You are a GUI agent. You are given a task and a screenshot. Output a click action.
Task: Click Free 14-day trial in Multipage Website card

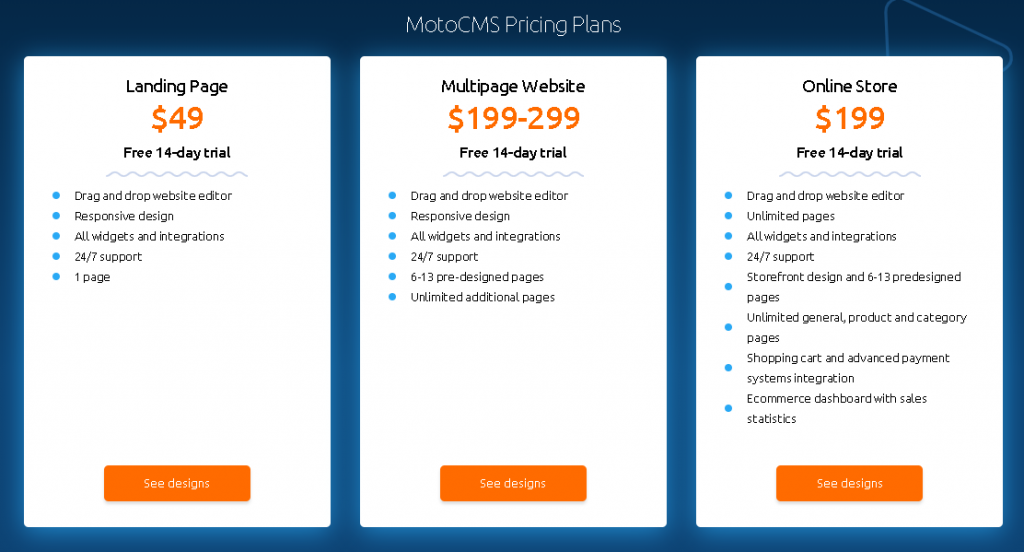(x=513, y=153)
